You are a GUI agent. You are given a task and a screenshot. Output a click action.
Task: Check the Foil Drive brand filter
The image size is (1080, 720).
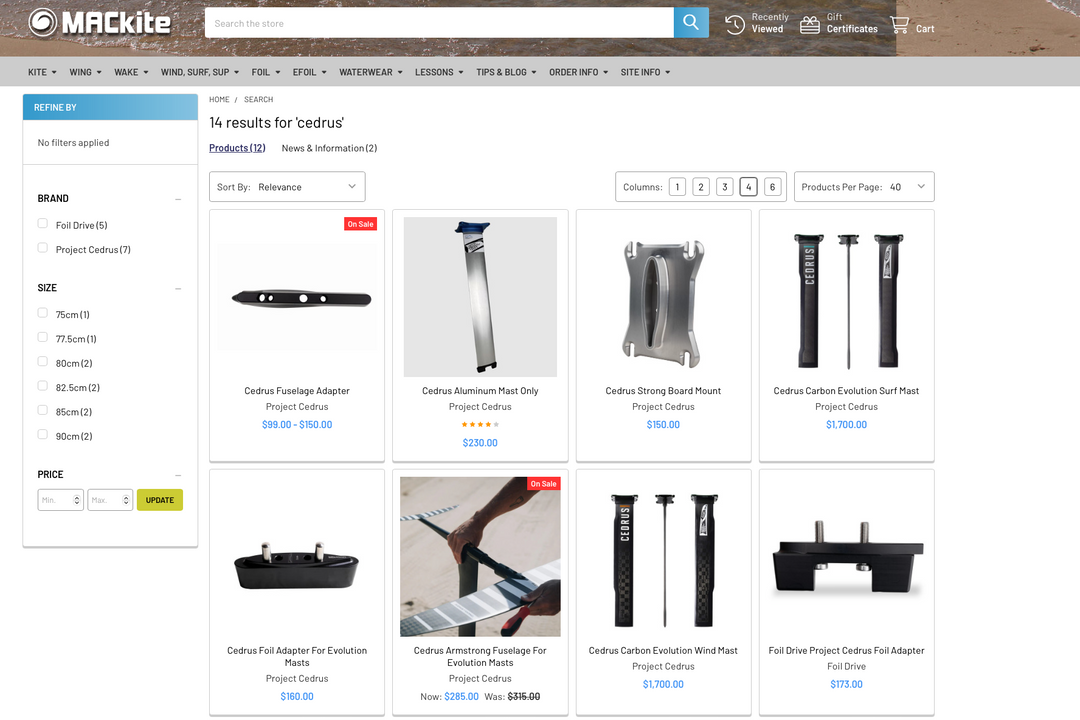pyautogui.click(x=43, y=224)
